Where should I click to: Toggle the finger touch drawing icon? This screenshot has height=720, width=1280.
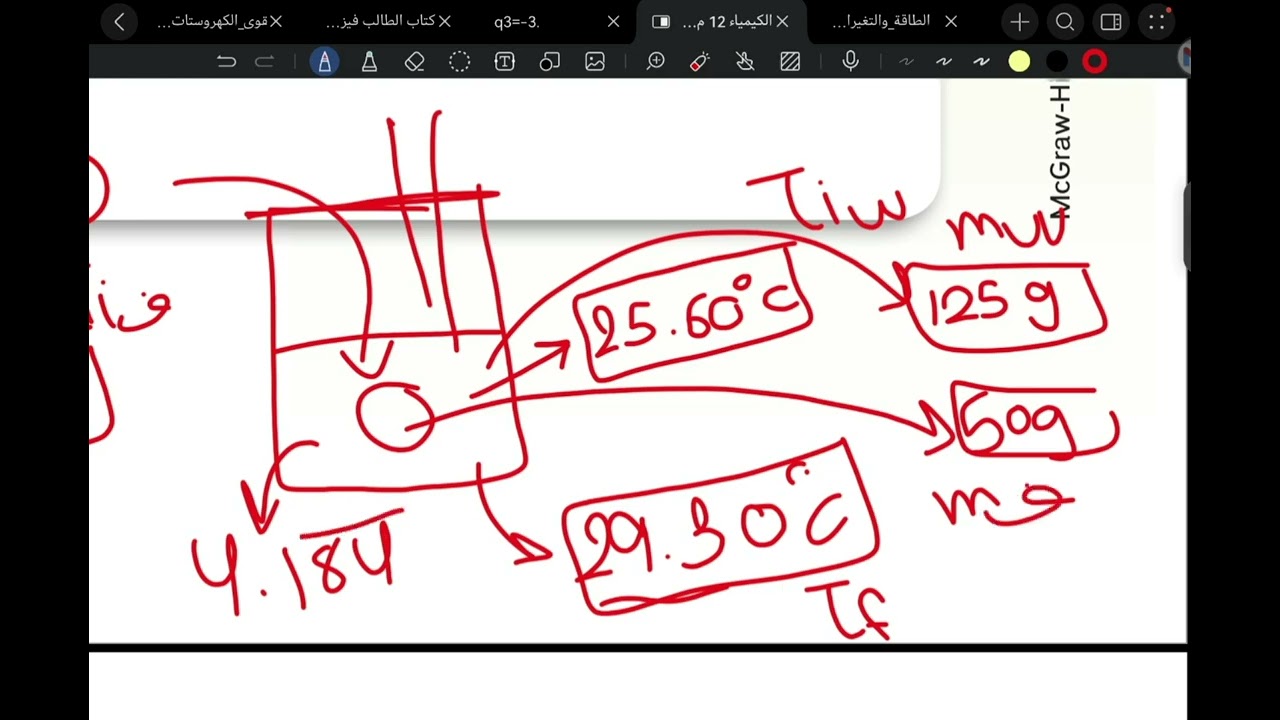745,62
